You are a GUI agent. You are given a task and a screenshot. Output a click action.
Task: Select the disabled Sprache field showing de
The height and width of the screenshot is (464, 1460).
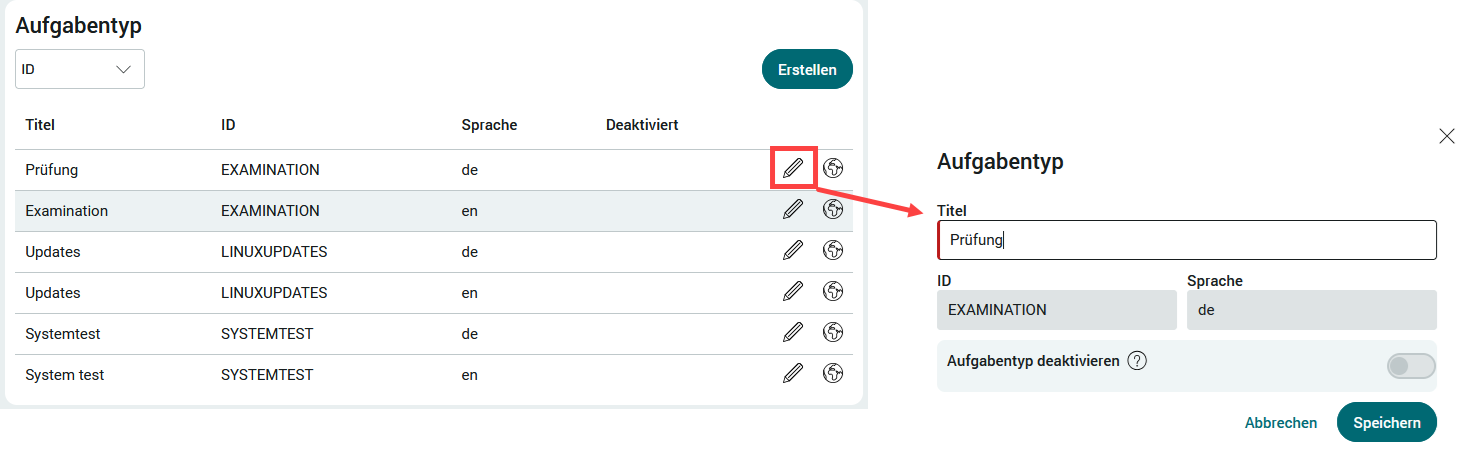[x=1310, y=310]
